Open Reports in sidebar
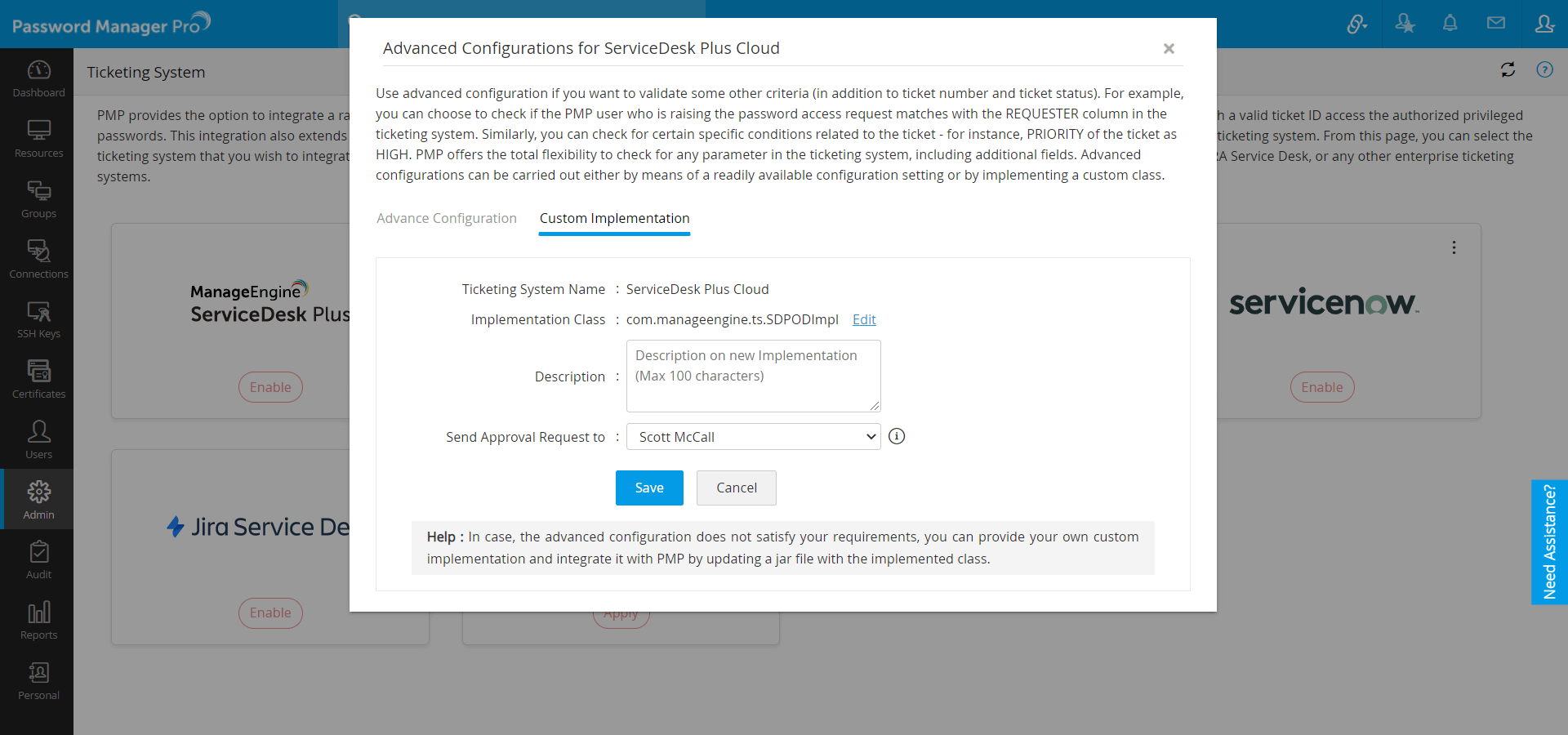1568x735 pixels. pos(38,621)
